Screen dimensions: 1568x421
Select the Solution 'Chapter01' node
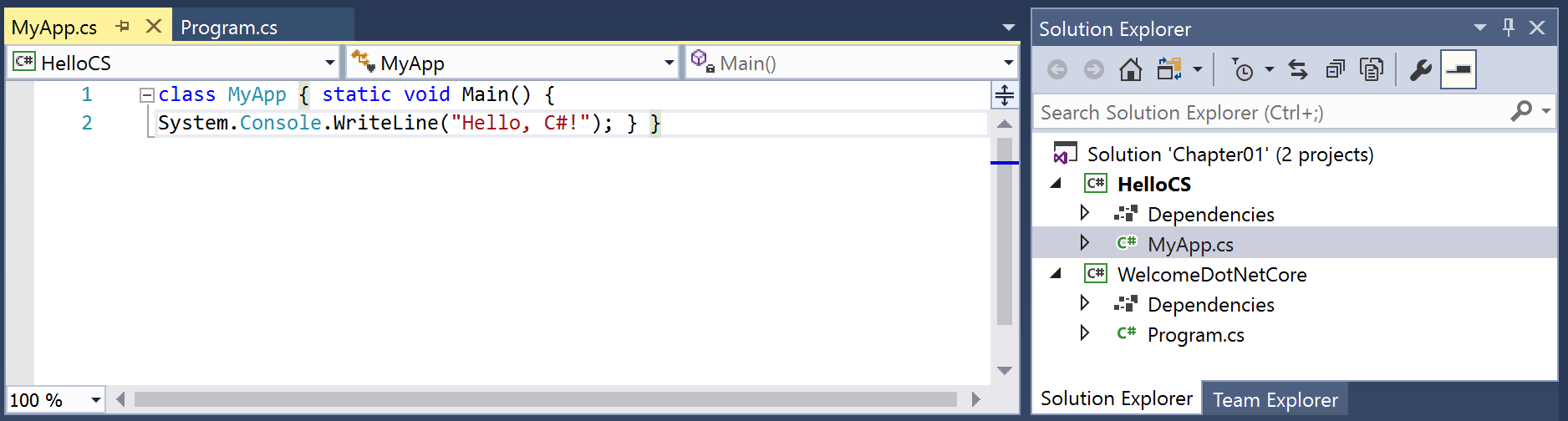pyautogui.click(x=1230, y=155)
